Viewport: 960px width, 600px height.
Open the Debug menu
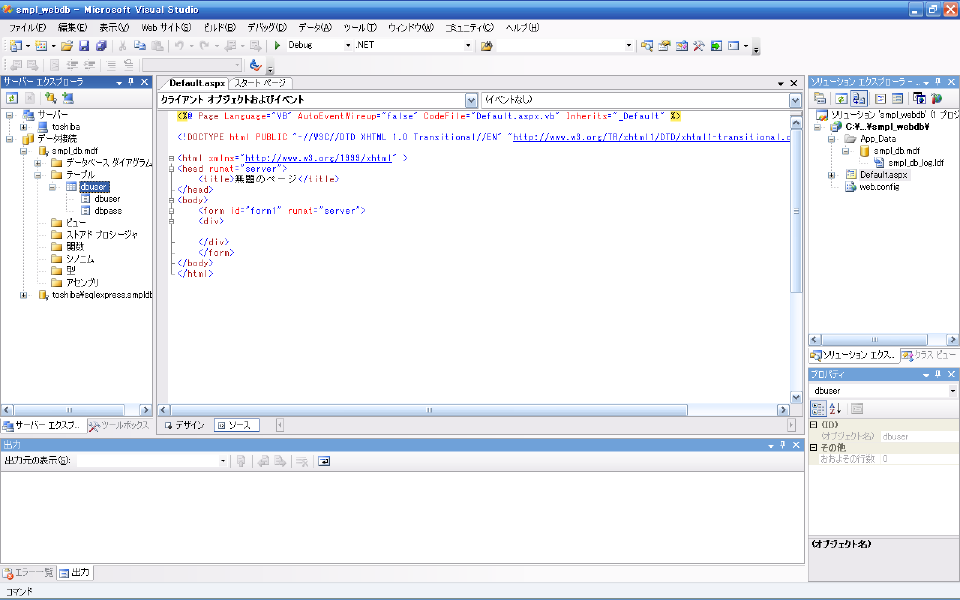point(266,28)
